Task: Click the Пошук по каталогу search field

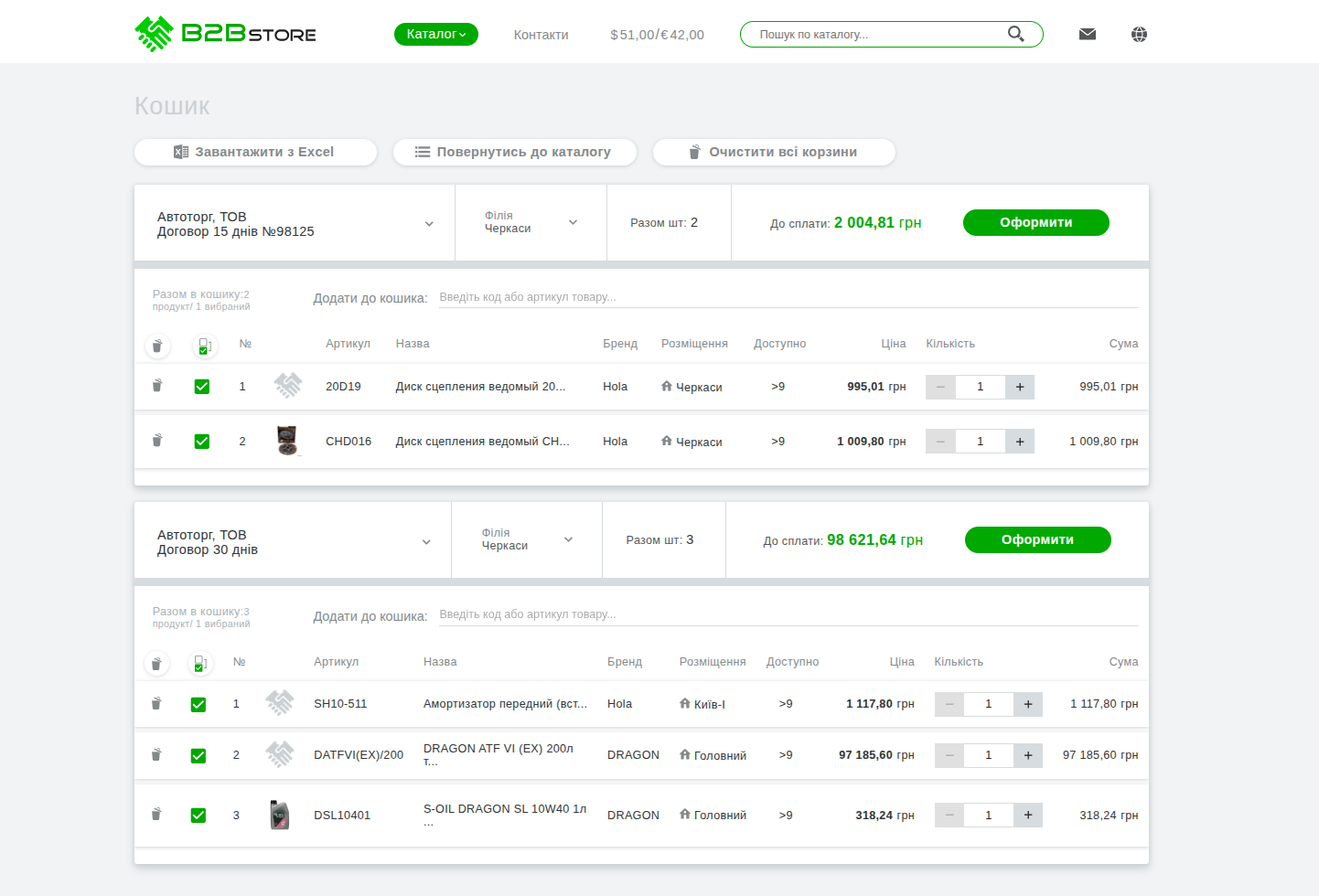Action: (x=878, y=35)
